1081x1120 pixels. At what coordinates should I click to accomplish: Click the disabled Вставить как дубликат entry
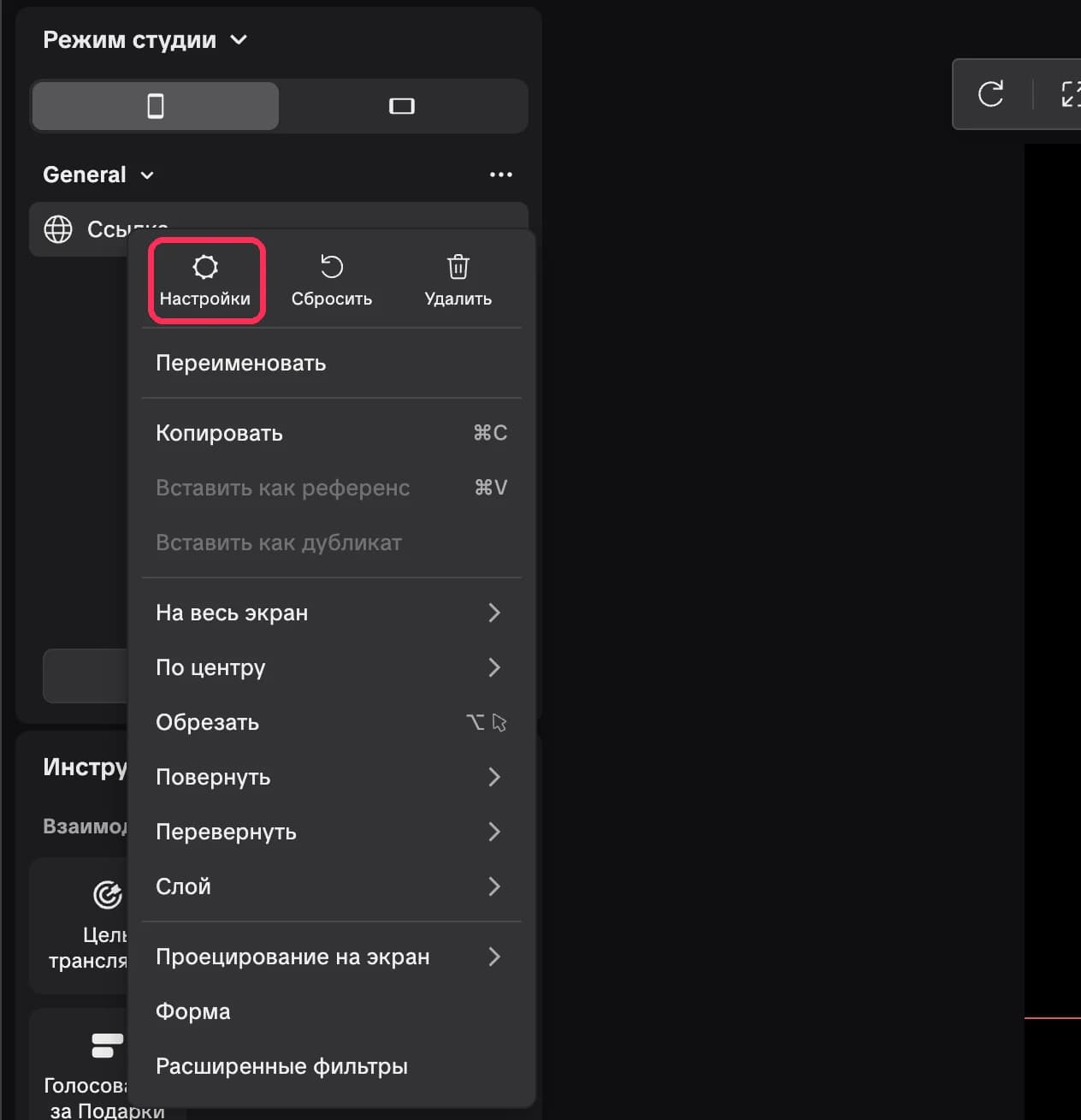pos(331,542)
